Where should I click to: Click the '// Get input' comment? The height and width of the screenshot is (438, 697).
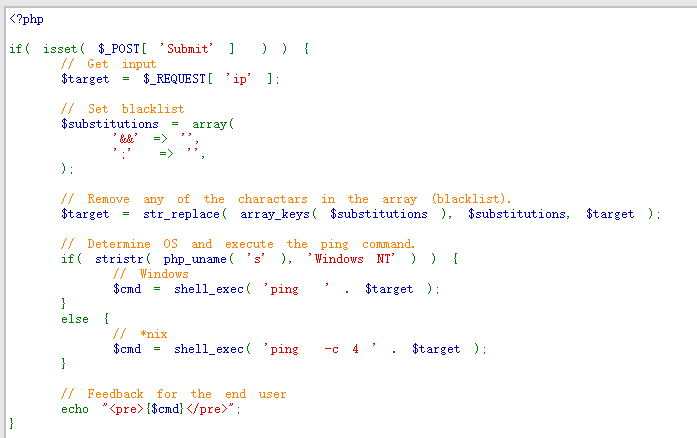108,64
